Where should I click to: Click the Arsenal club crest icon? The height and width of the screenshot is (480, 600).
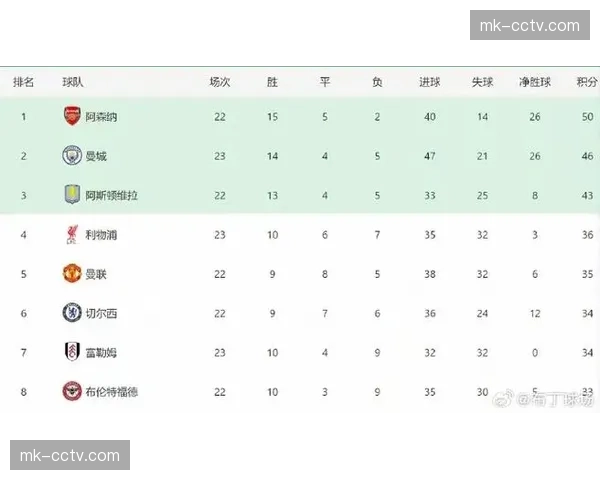point(72,116)
